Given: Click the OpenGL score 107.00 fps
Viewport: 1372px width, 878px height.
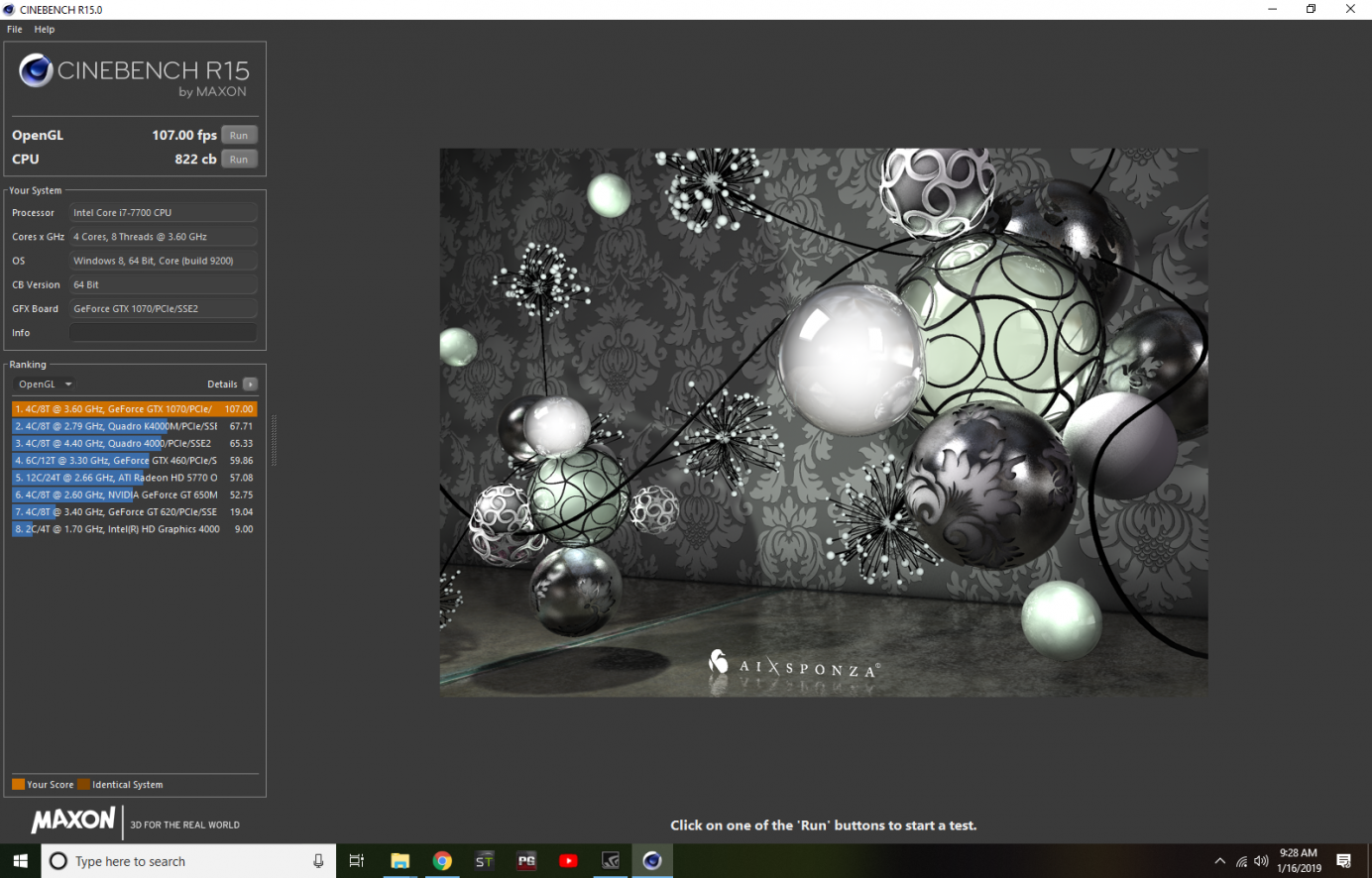Looking at the screenshot, I should 183,136.
